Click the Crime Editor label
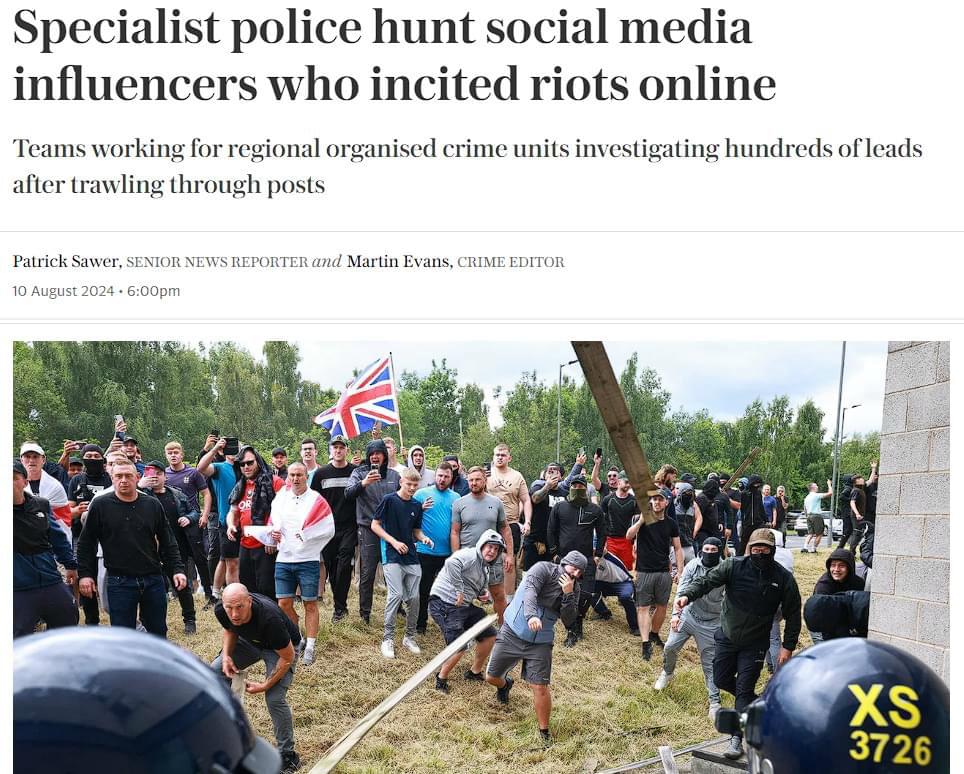Image resolution: width=964 pixels, height=774 pixels. [511, 263]
